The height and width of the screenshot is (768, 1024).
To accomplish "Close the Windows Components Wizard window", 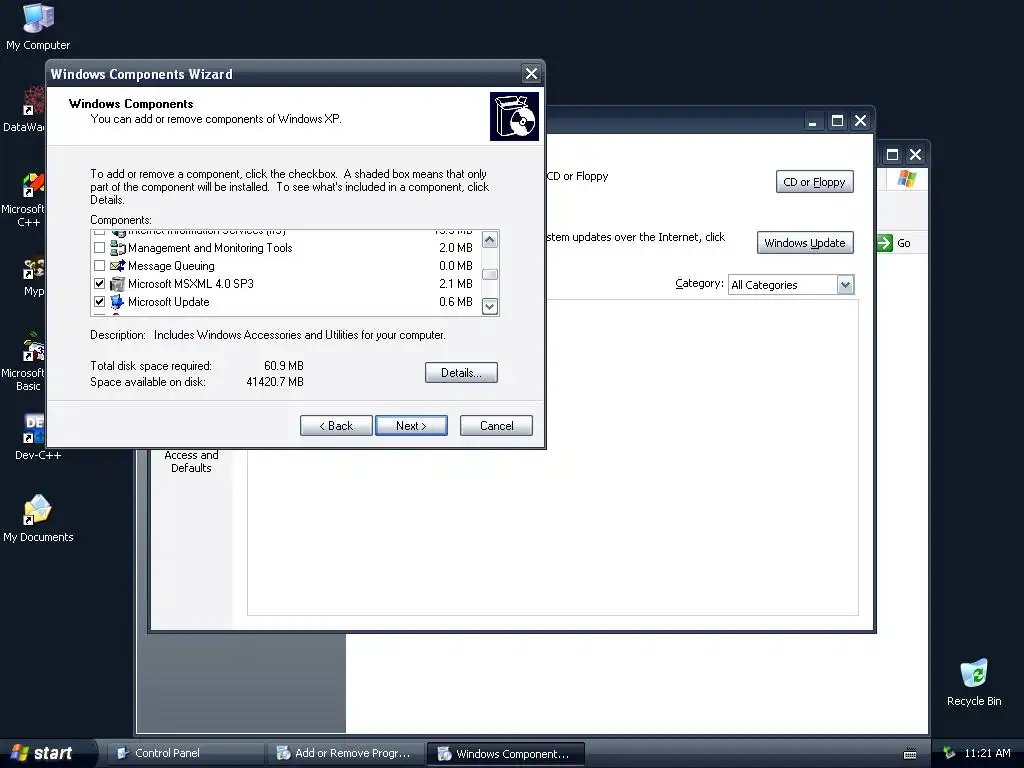I will (532, 74).
